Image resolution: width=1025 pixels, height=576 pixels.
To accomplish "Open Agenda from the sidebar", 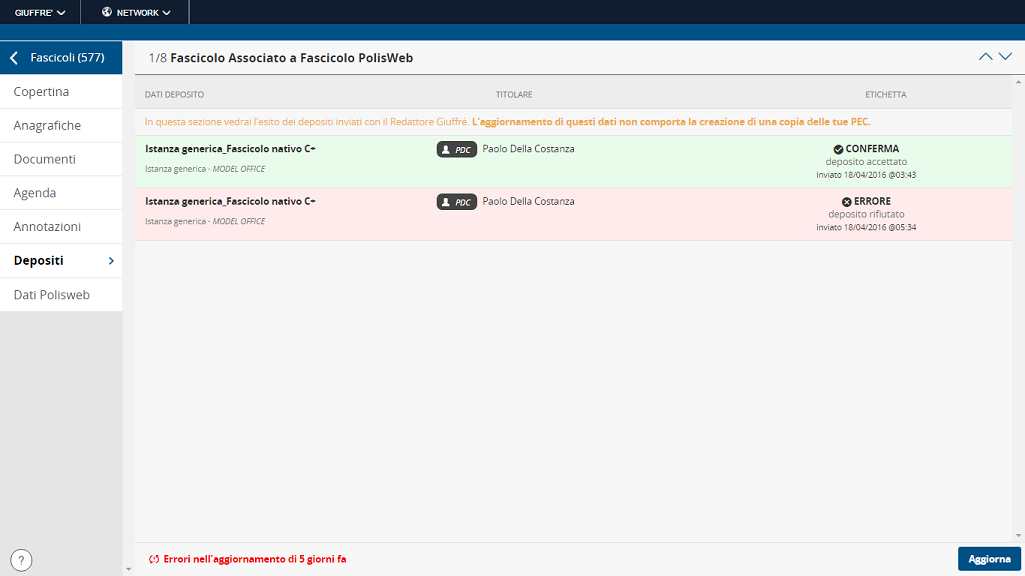I will (35, 193).
